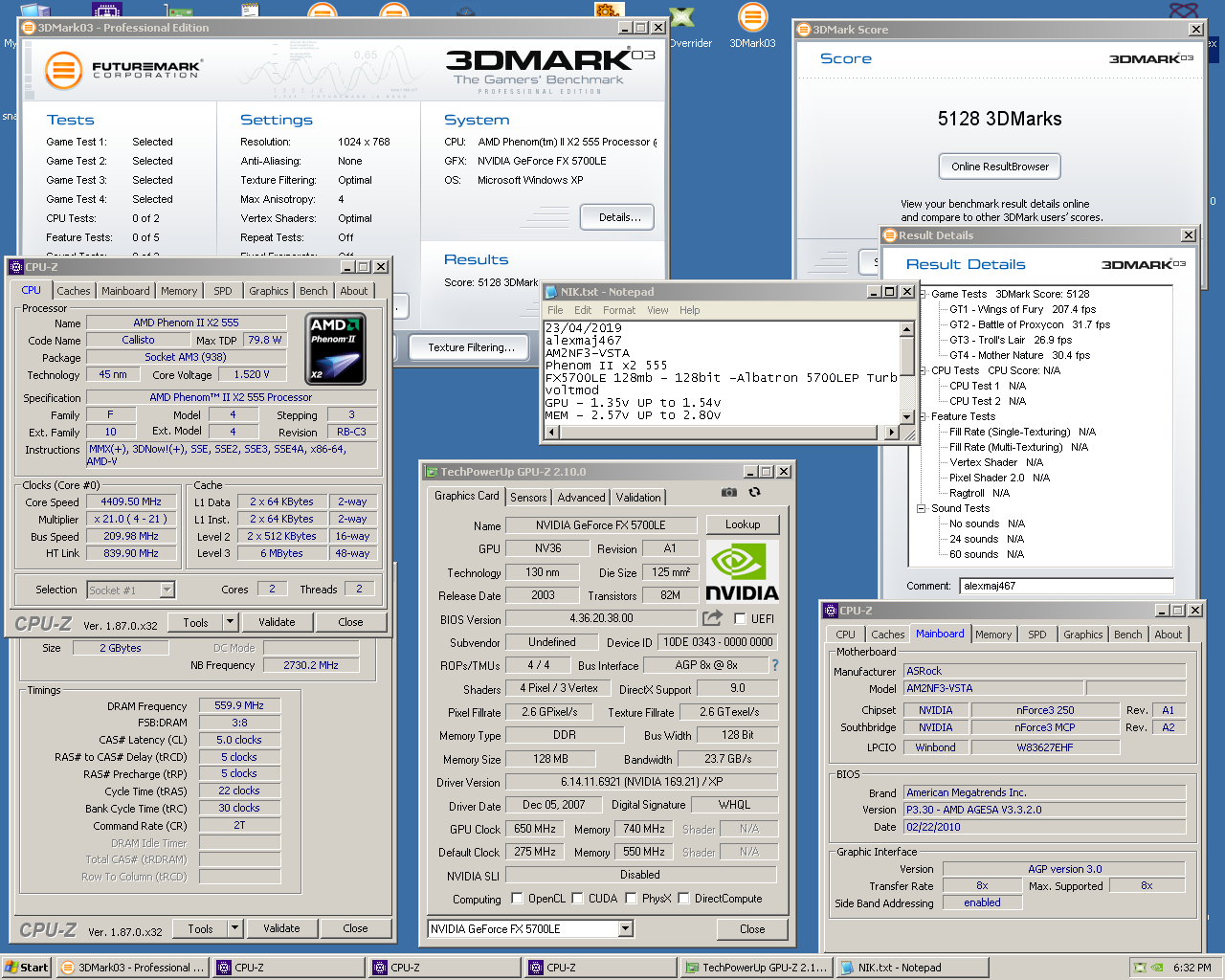Click the GPU-Z title bar icon

(x=431, y=472)
